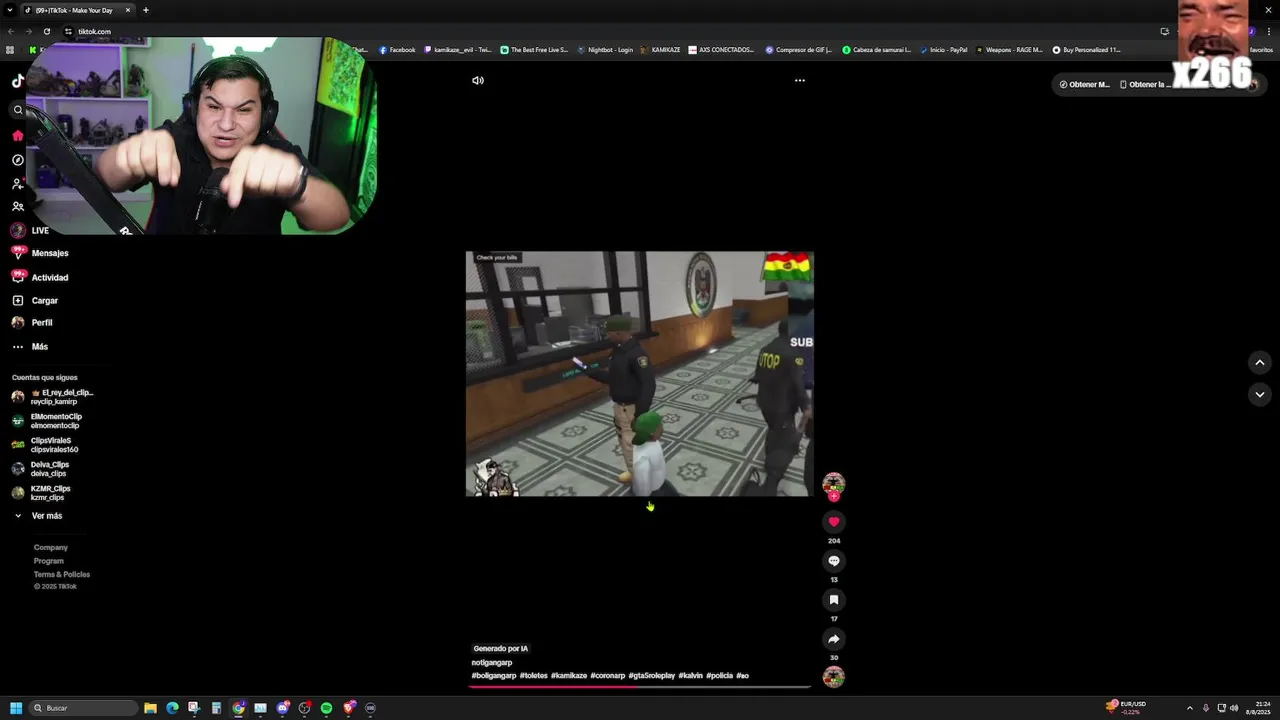Click the Obtener M... button at top right
The height and width of the screenshot is (720, 1280).
pyautogui.click(x=1084, y=85)
